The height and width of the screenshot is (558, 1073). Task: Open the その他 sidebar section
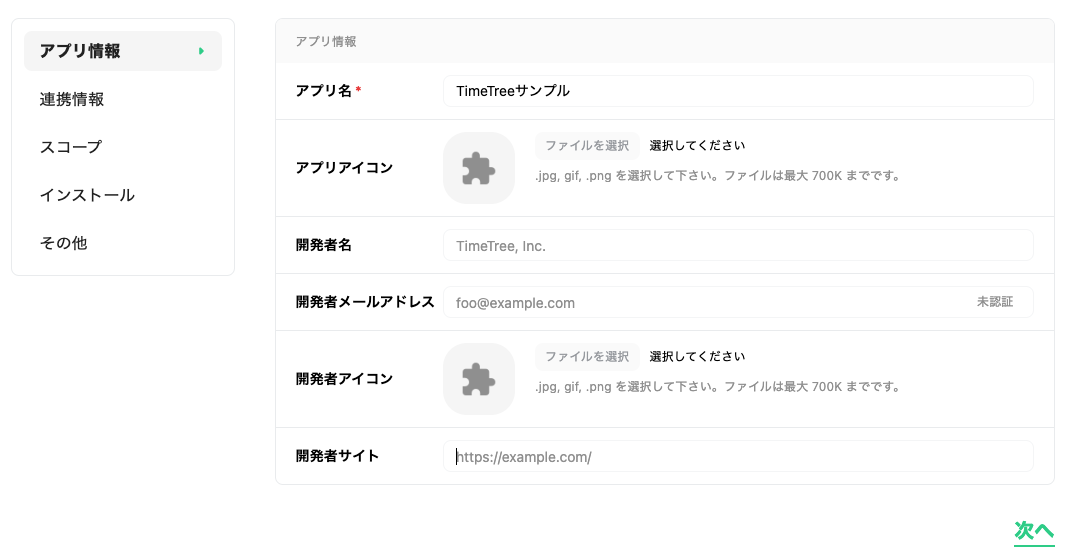click(x=64, y=243)
